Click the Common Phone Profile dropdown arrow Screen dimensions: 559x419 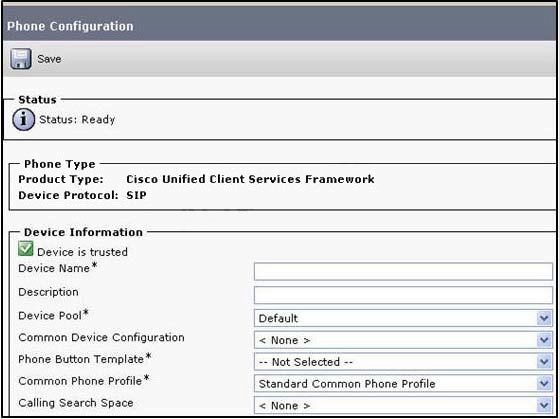click(x=544, y=384)
